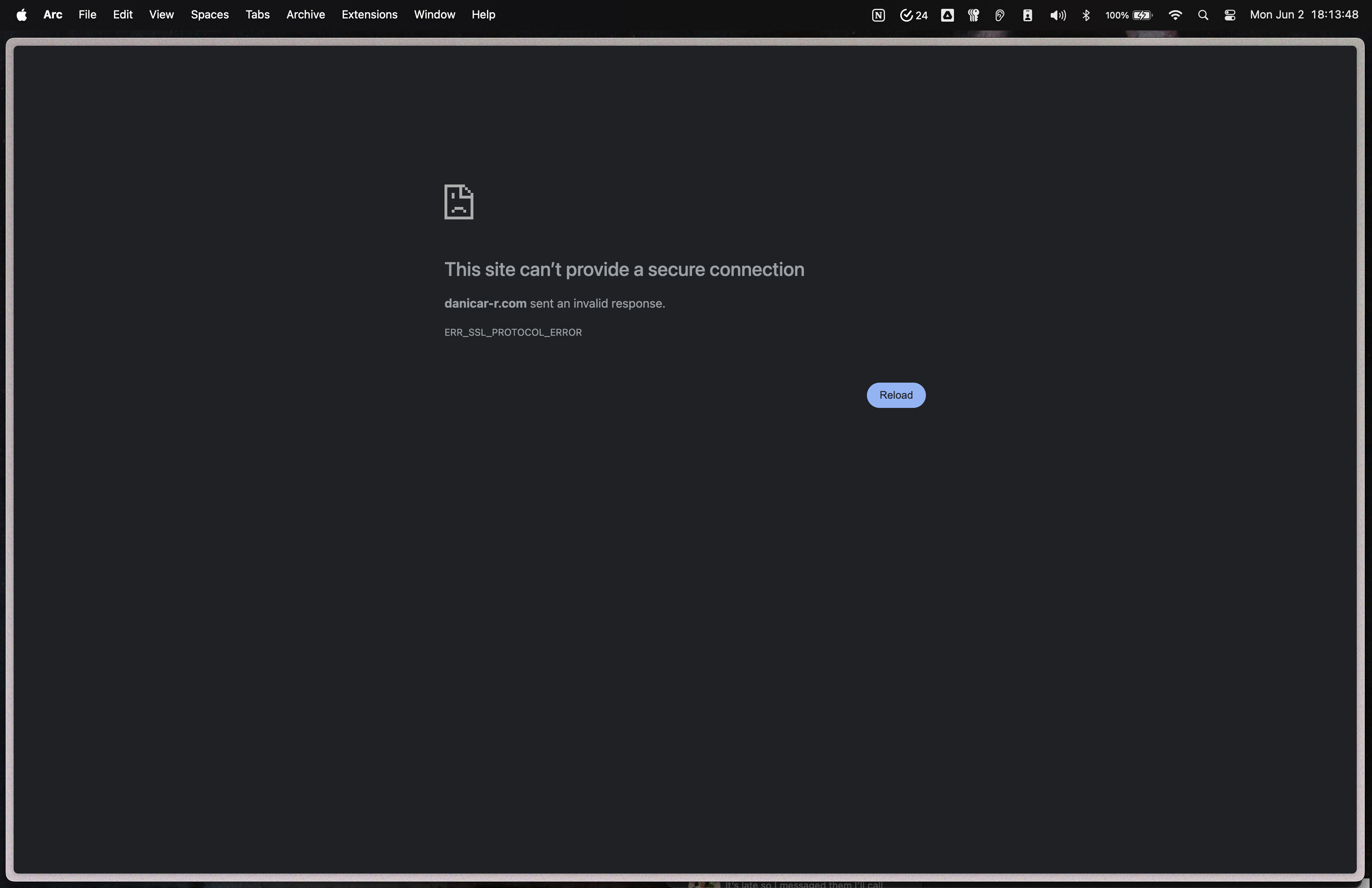Expand the View menu
Image resolution: width=1372 pixels, height=888 pixels.
[x=161, y=15]
